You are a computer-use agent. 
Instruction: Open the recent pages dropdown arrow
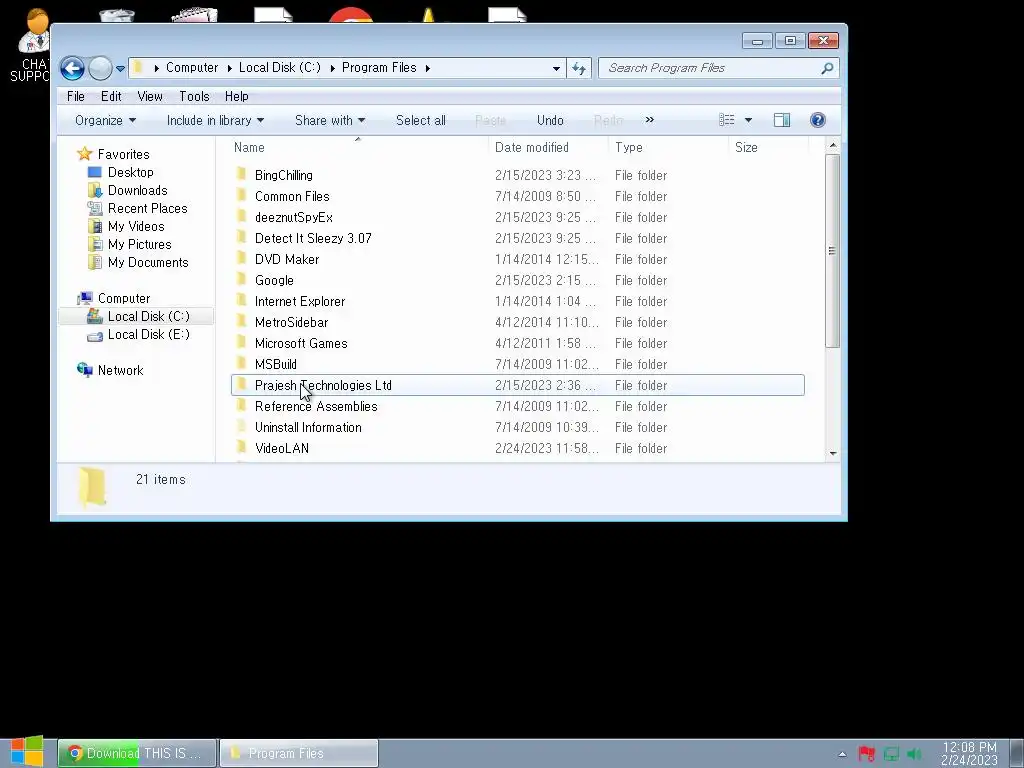(x=120, y=68)
